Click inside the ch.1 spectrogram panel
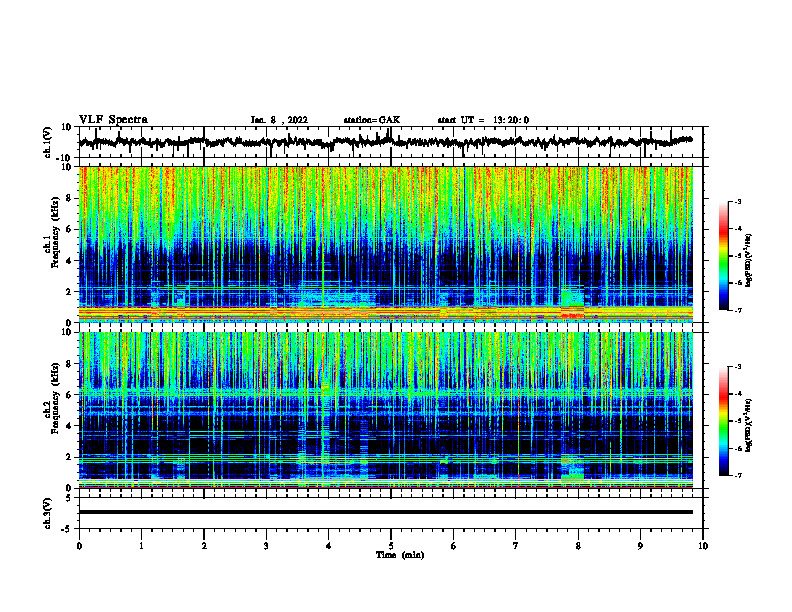This screenshot has width=792, height=612. [x=386, y=244]
